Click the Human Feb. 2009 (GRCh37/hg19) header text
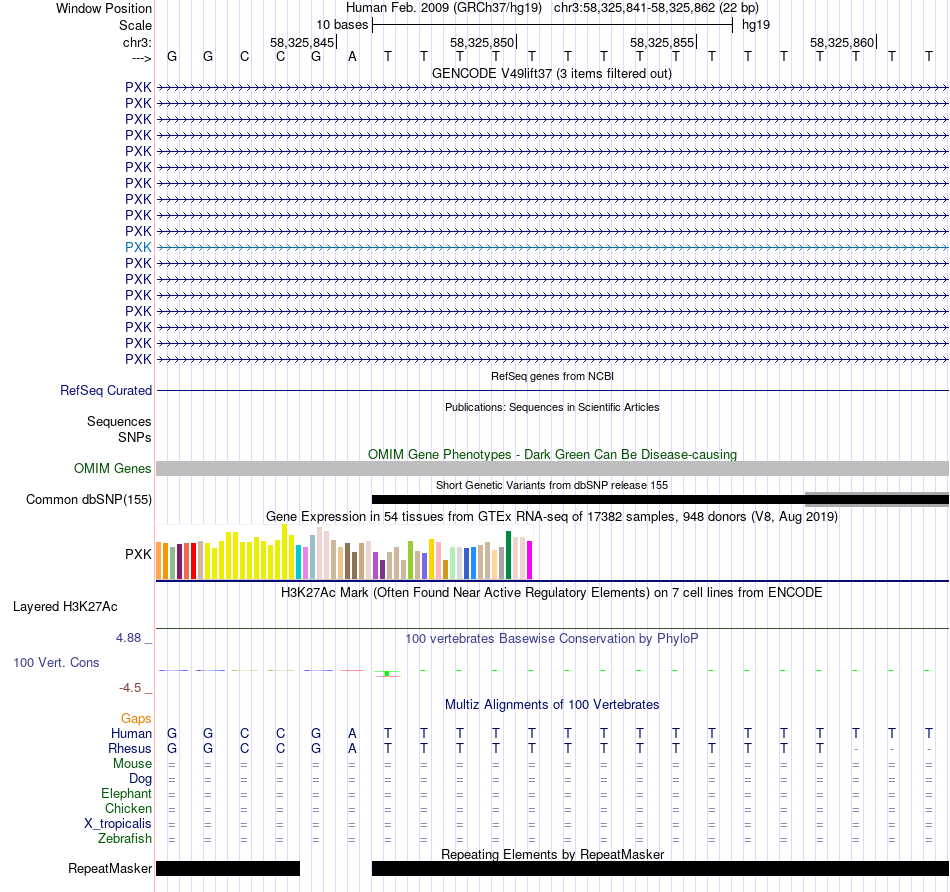950x892 pixels. click(x=443, y=8)
